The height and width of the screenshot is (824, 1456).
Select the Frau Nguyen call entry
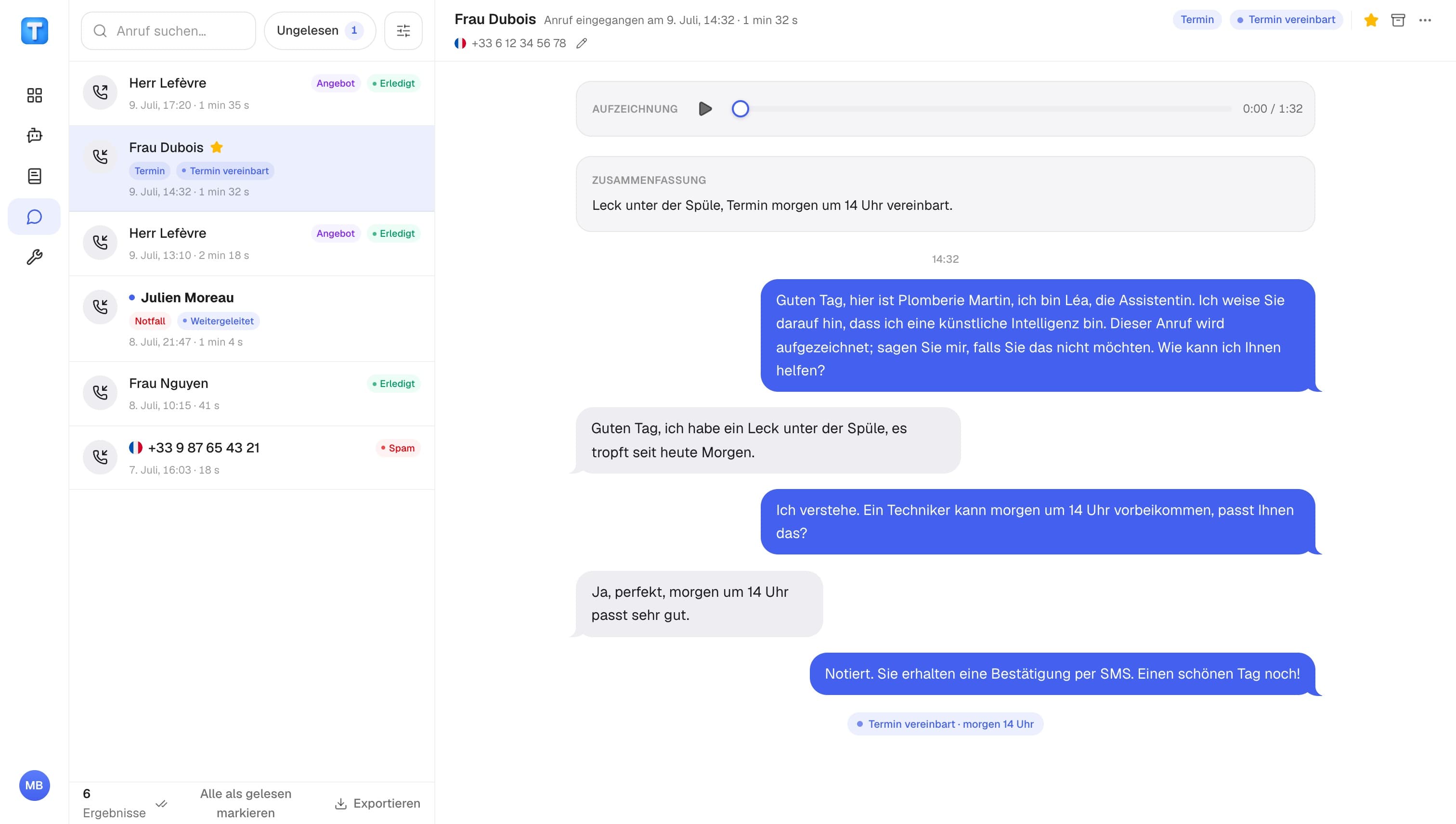coord(252,394)
